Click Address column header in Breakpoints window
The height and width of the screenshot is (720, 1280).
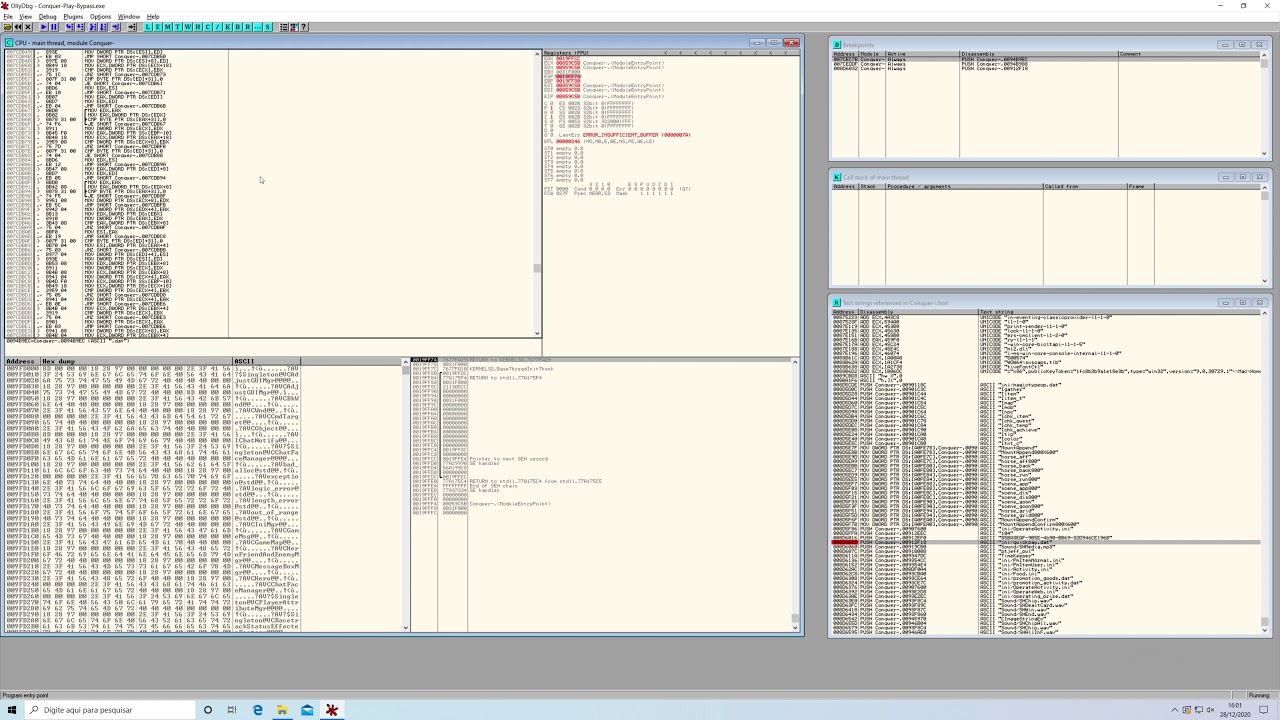tap(845, 54)
